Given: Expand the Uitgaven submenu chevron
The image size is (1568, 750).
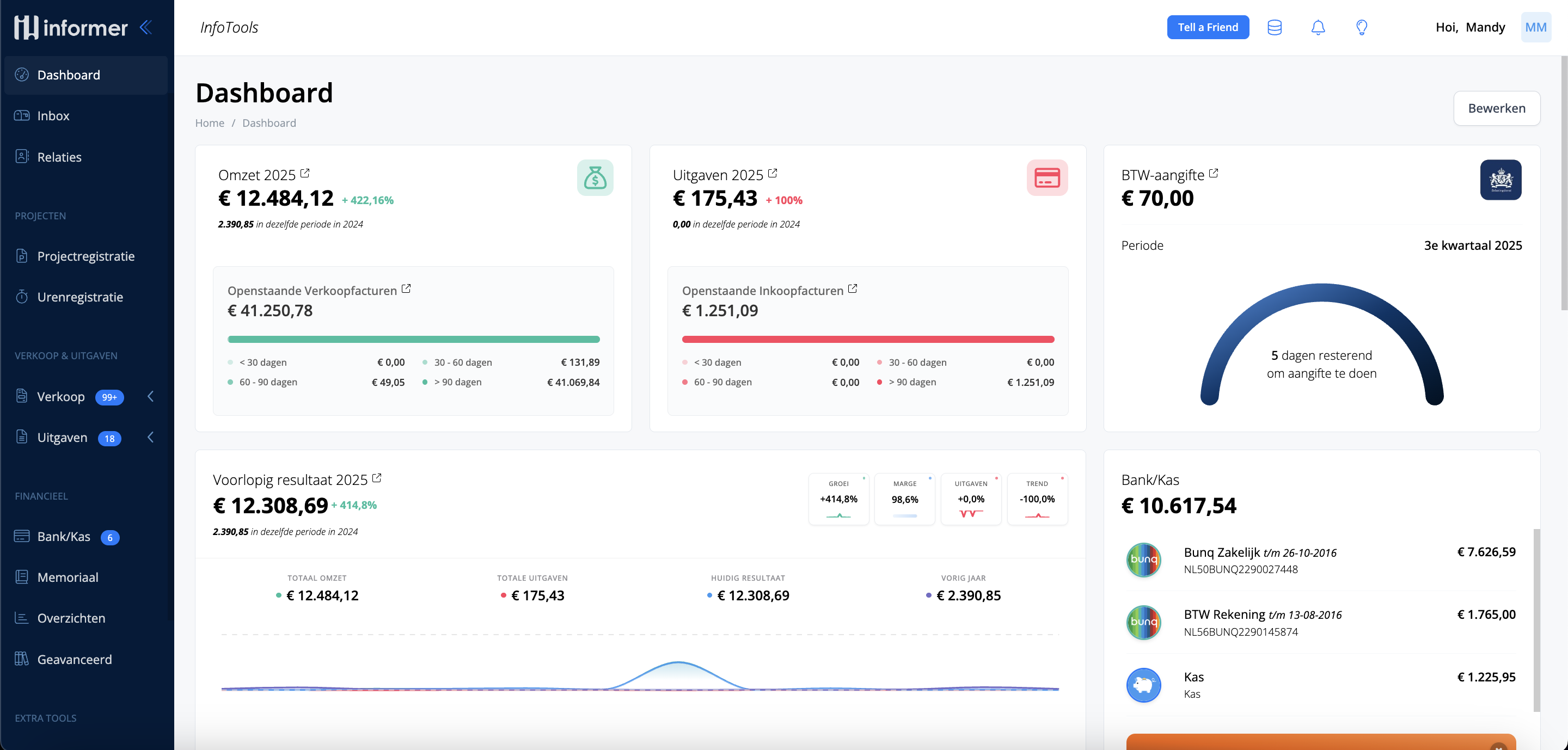Looking at the screenshot, I should pos(150,438).
